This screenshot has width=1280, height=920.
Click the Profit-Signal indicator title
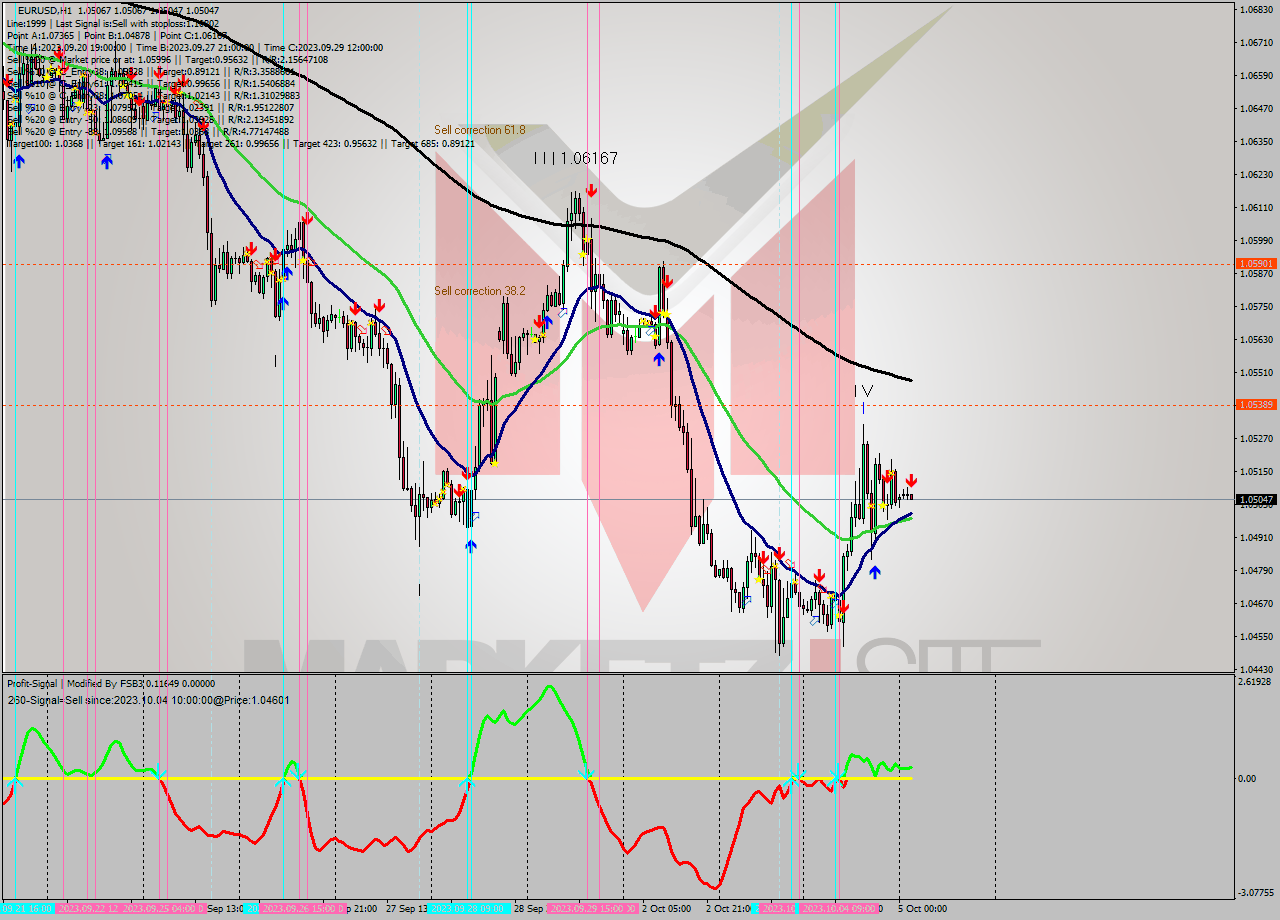pyautogui.click(x=30, y=684)
